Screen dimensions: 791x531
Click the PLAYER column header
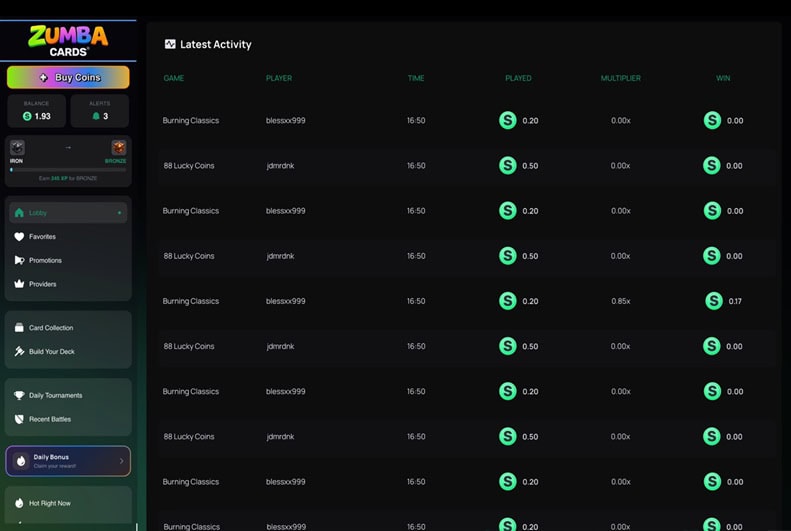click(x=279, y=78)
